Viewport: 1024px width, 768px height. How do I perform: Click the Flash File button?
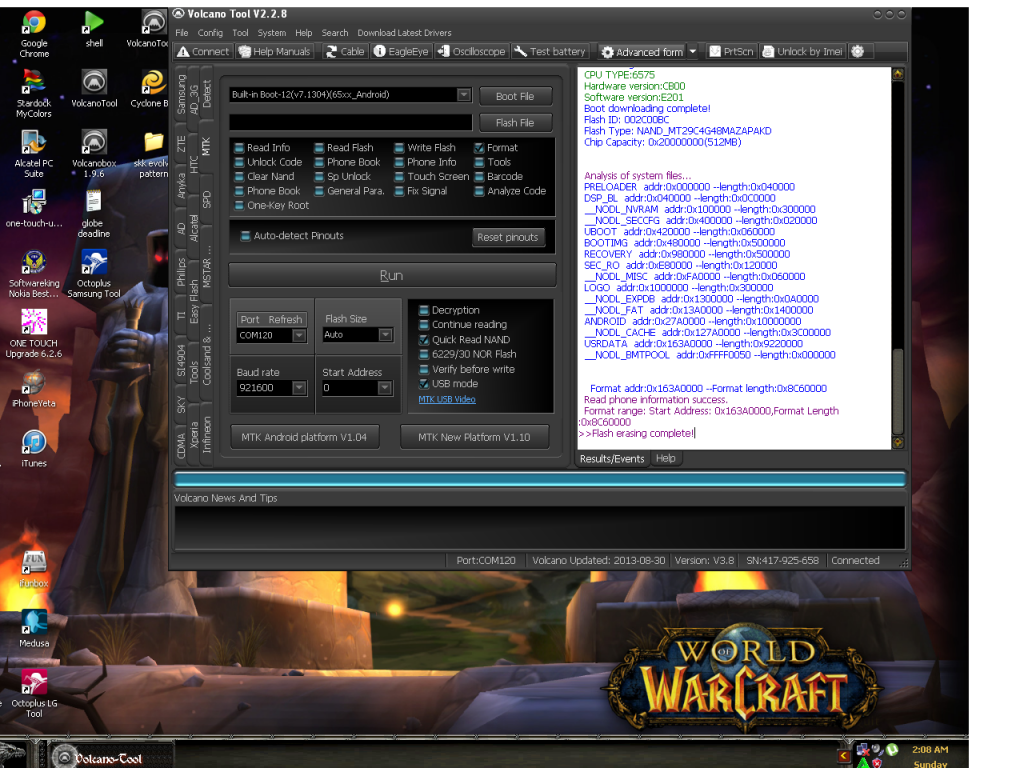515,122
